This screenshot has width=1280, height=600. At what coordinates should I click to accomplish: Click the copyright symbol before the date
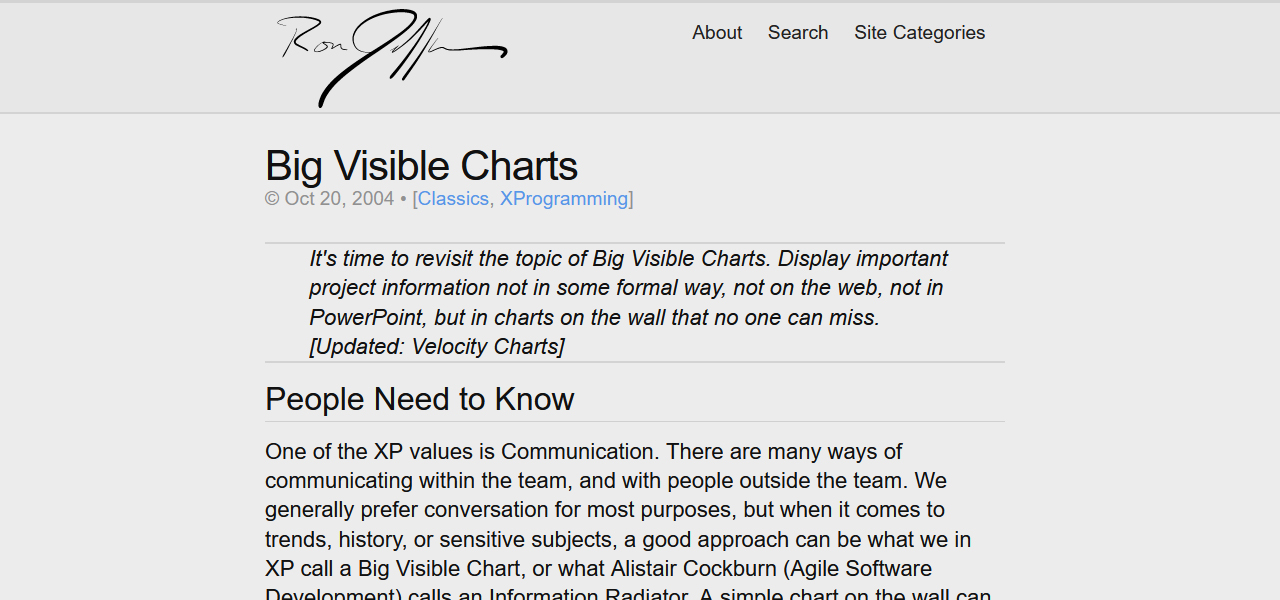[x=272, y=199]
